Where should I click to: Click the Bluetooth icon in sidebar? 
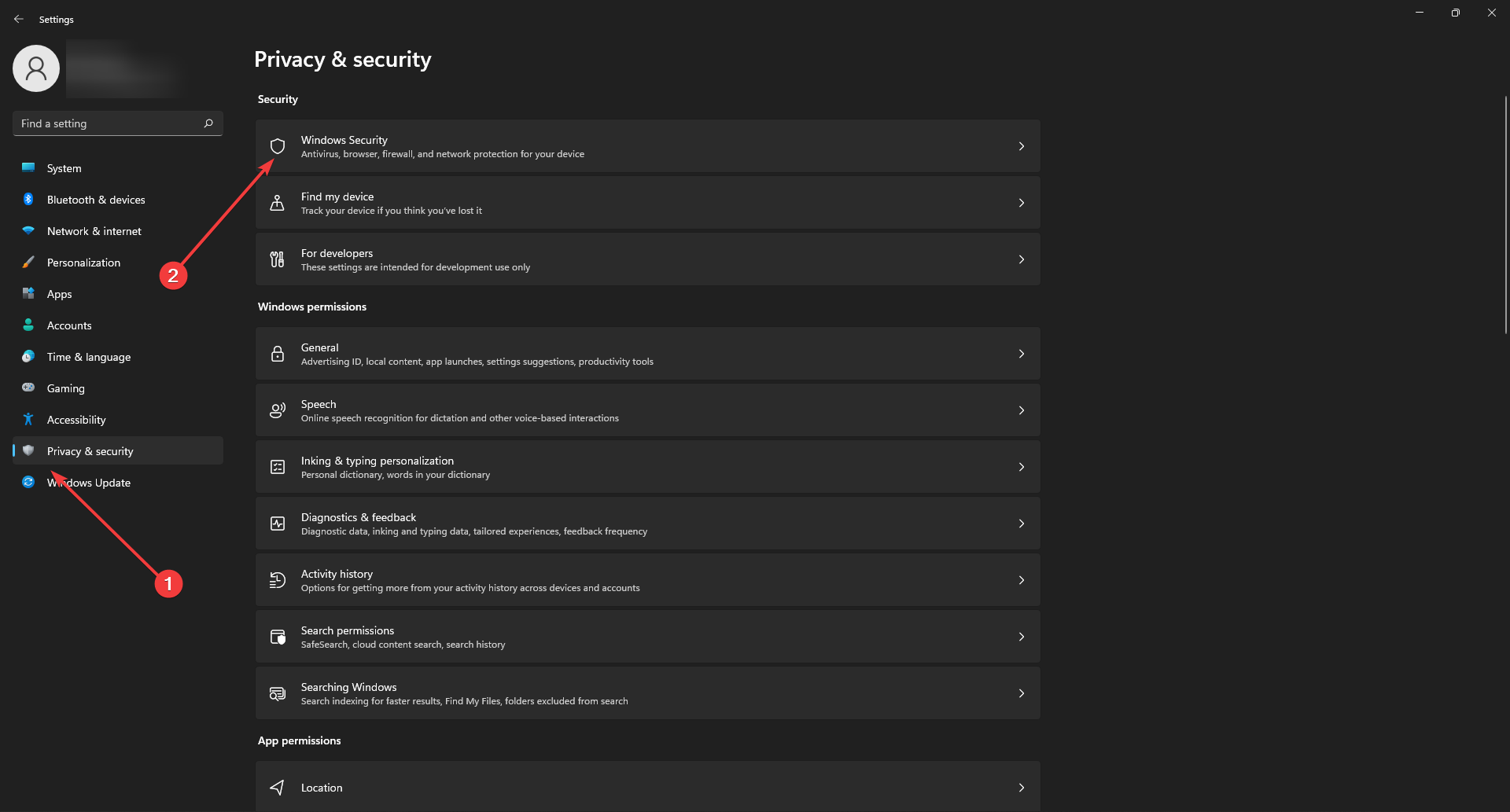click(28, 199)
